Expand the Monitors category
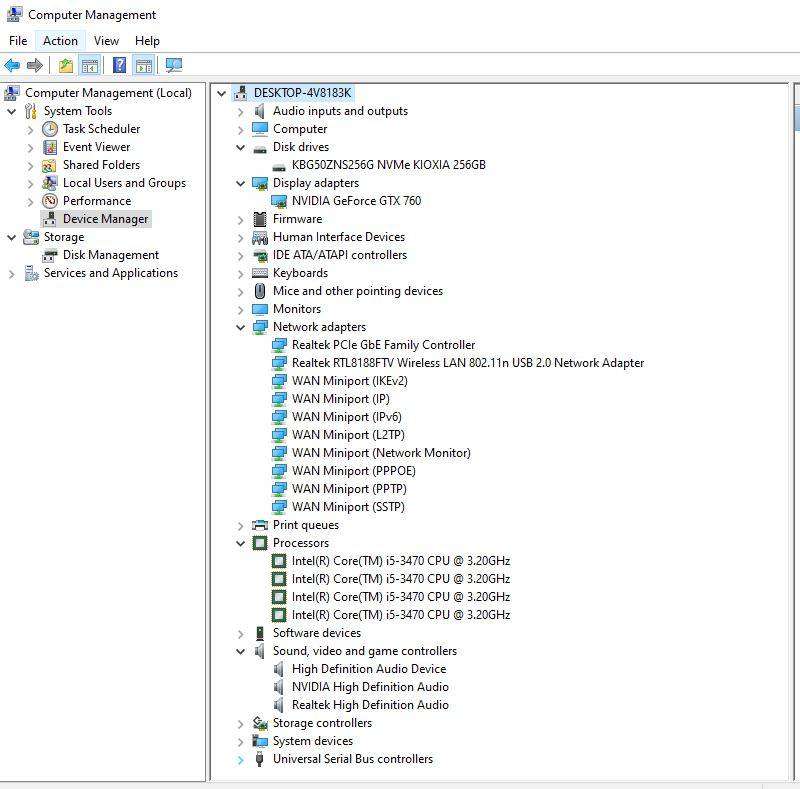The width and height of the screenshot is (800, 789). point(239,309)
